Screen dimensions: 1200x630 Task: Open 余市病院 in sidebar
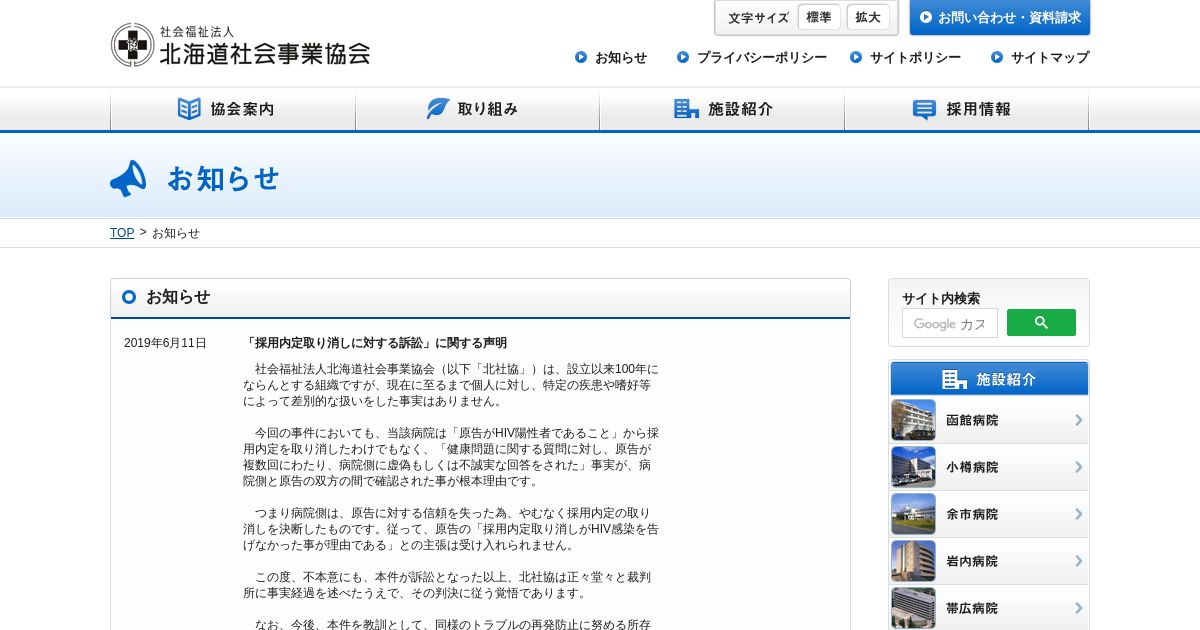pyautogui.click(x=989, y=514)
